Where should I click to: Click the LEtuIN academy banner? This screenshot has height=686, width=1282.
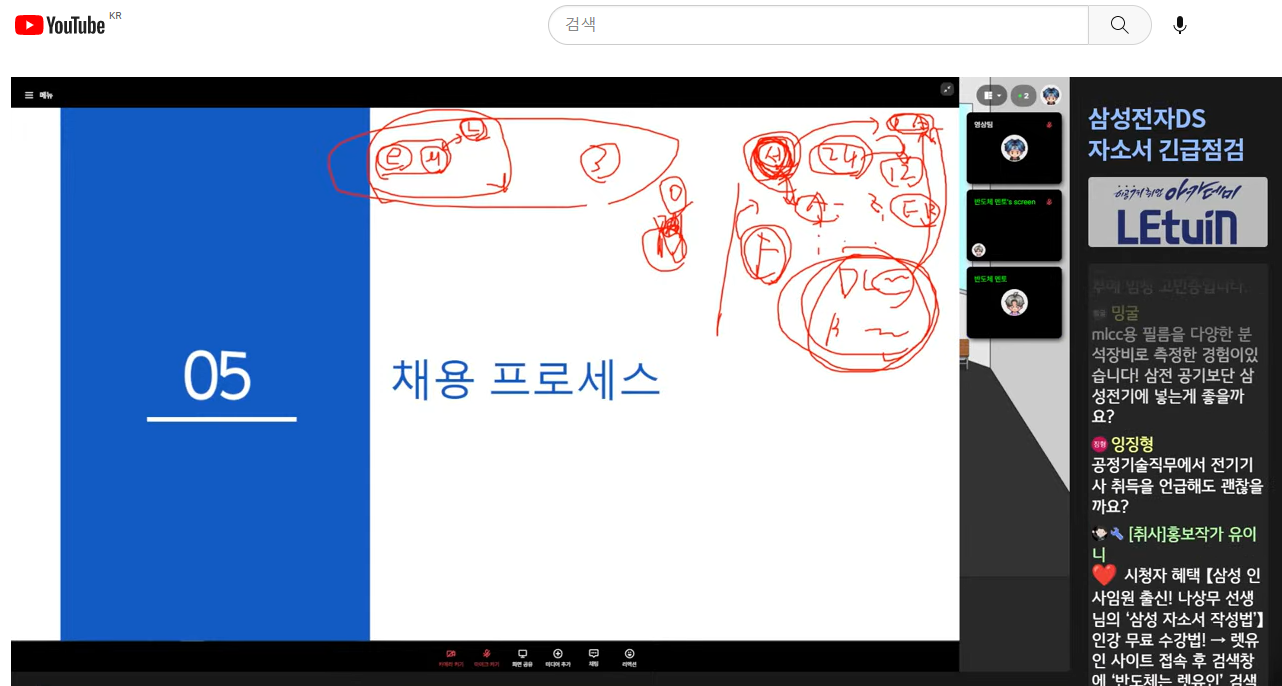pyautogui.click(x=1177, y=212)
